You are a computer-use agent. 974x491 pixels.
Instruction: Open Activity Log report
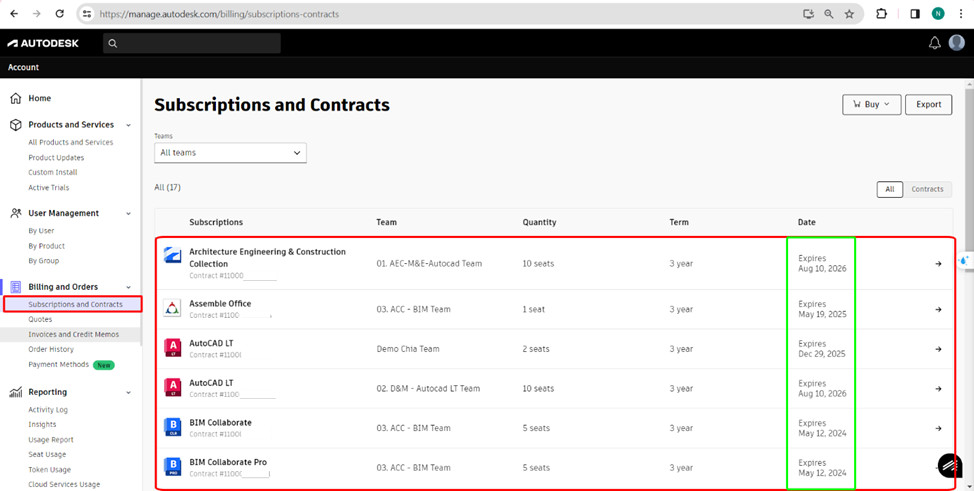pyautogui.click(x=48, y=410)
